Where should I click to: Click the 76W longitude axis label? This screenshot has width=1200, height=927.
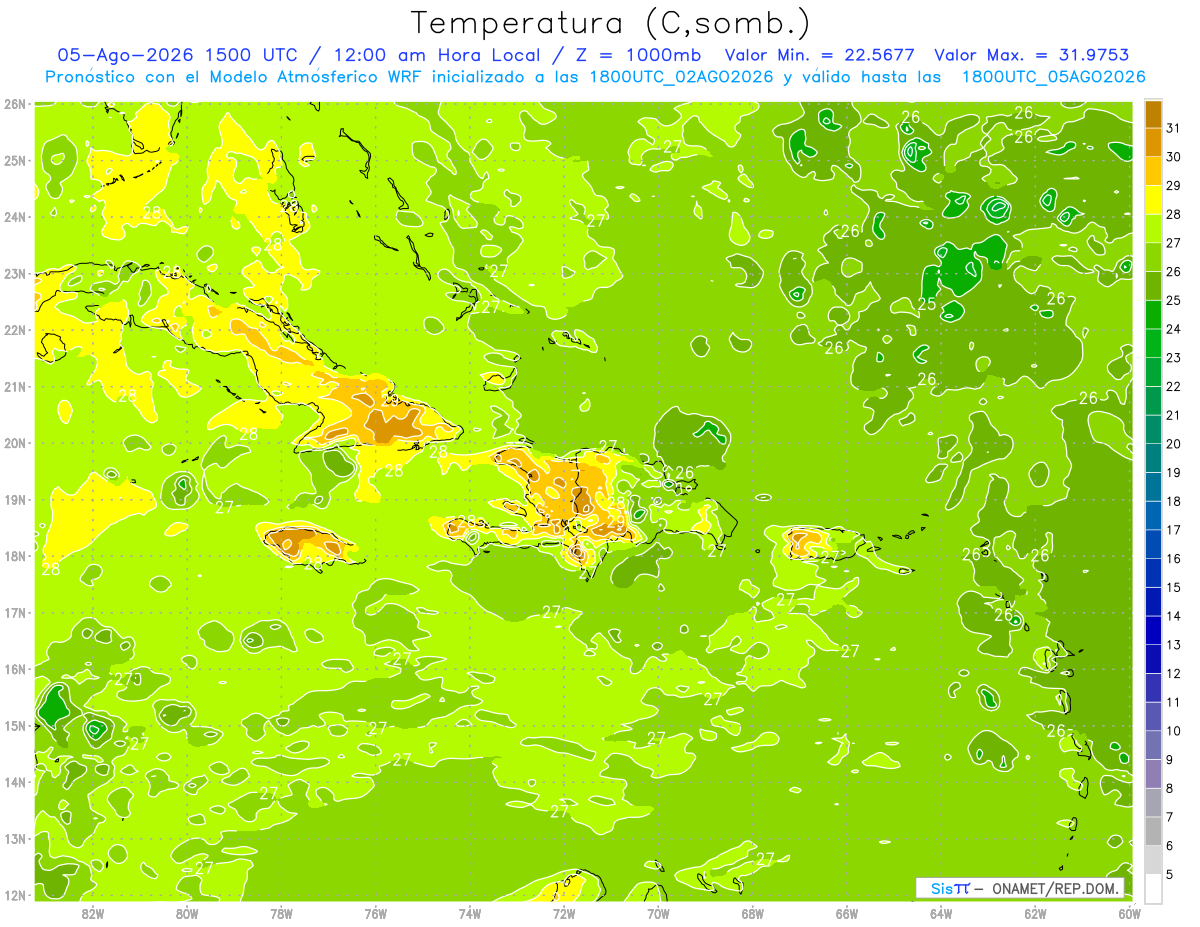[375, 914]
